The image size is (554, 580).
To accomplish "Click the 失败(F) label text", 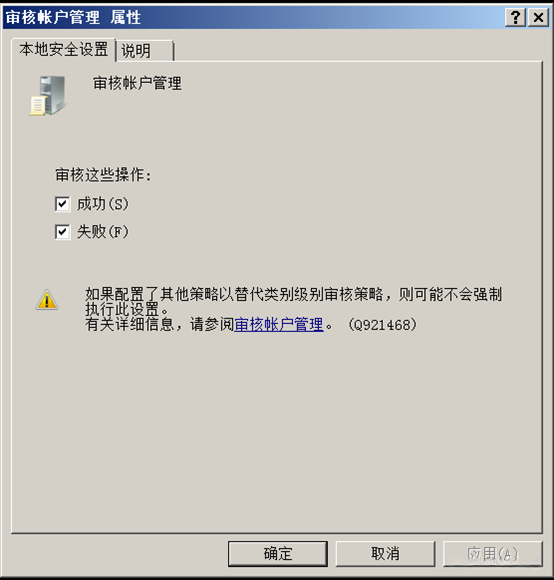I will tap(103, 232).
